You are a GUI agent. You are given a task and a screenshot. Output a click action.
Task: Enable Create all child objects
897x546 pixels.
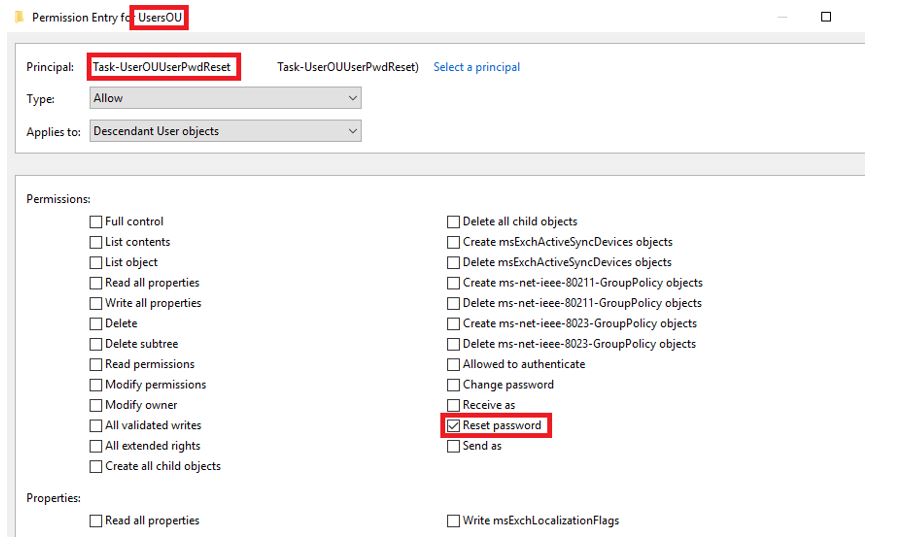coord(96,466)
